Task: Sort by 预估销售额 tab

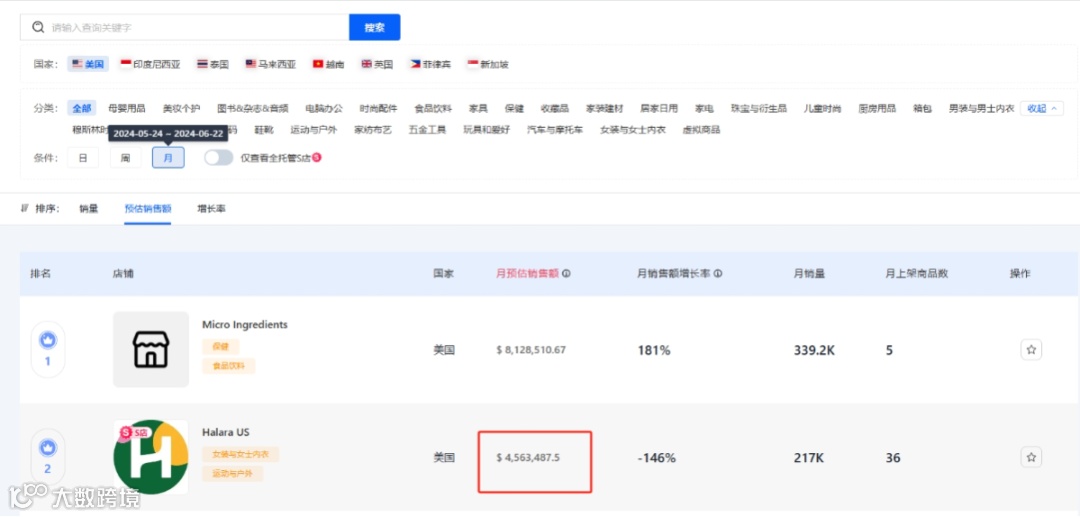Action: tap(147, 208)
